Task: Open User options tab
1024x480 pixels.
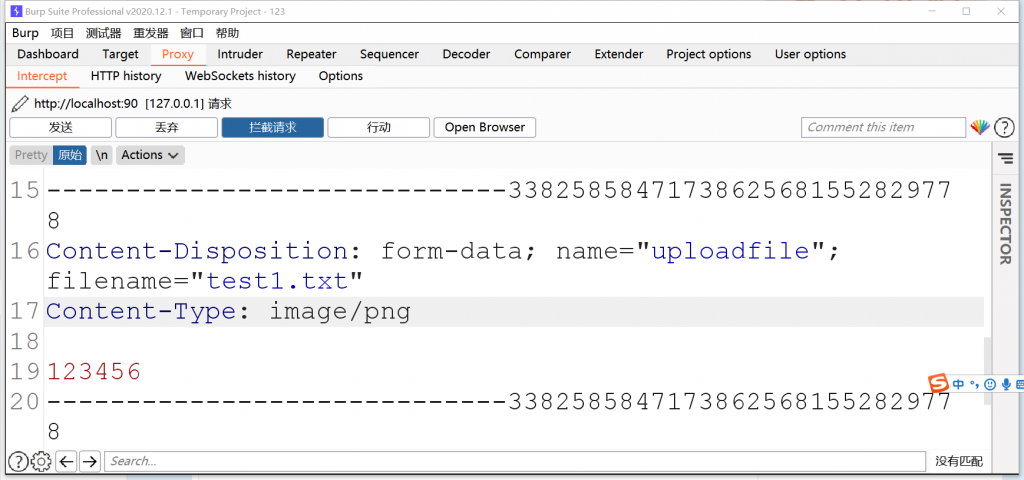Action: 810,54
